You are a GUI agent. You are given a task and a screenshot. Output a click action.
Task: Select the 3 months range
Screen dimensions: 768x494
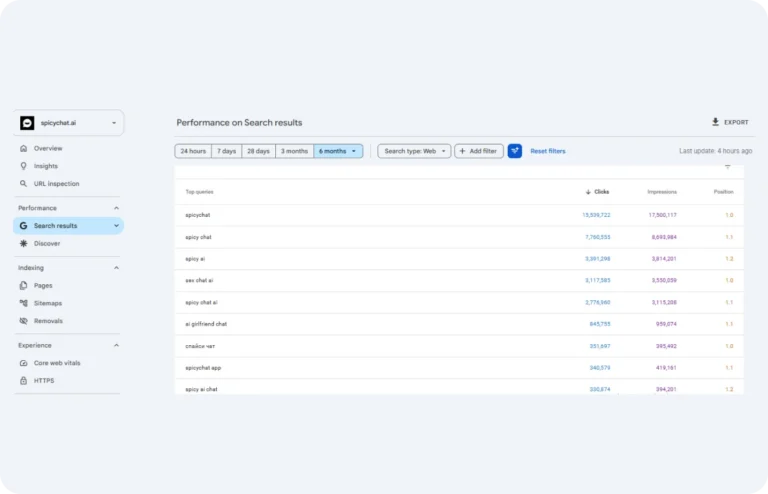pos(294,151)
